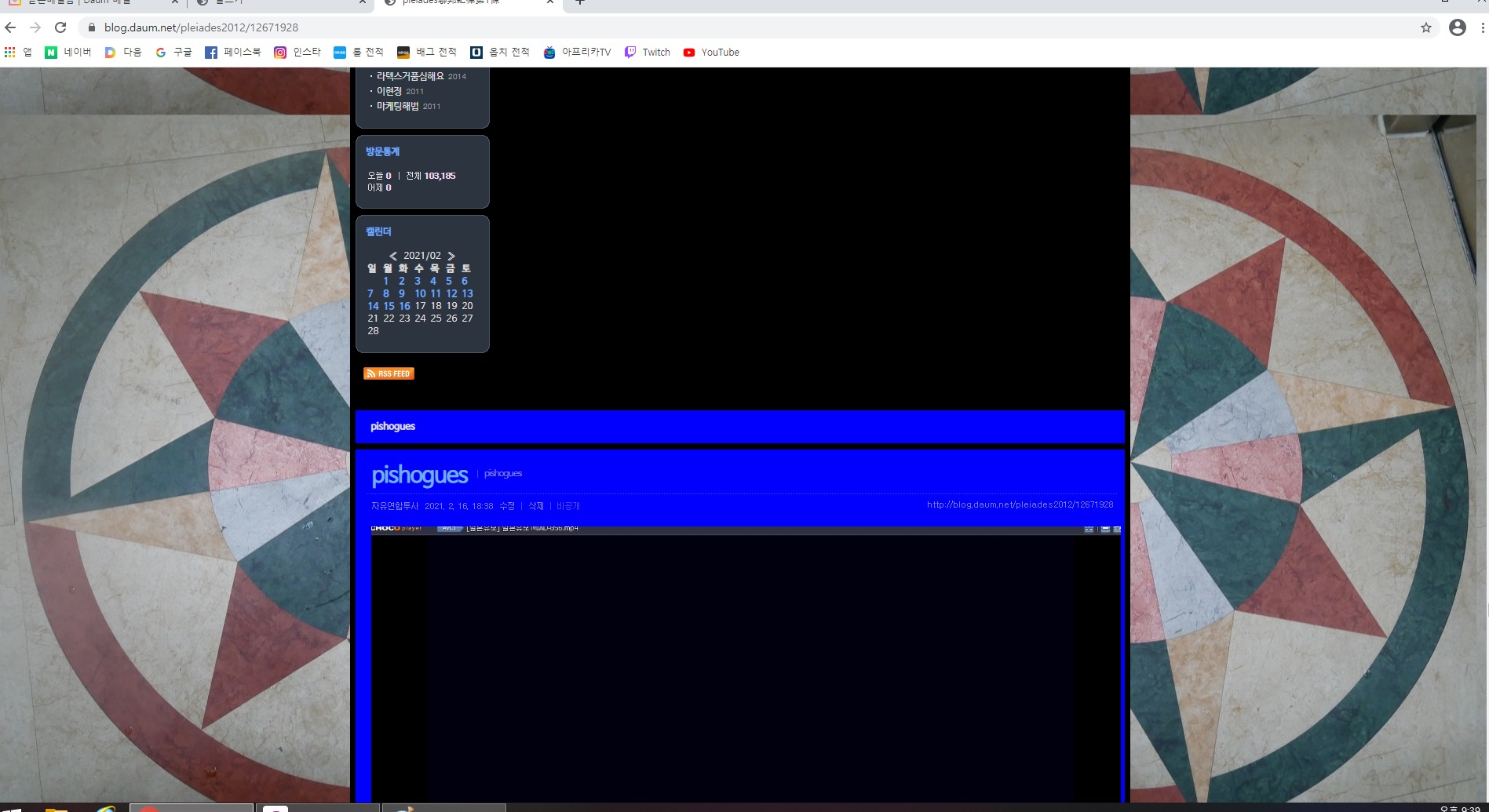Open the 옵치 전적 bookmark
Screen dimensions: 1489x812
(x=500, y=53)
